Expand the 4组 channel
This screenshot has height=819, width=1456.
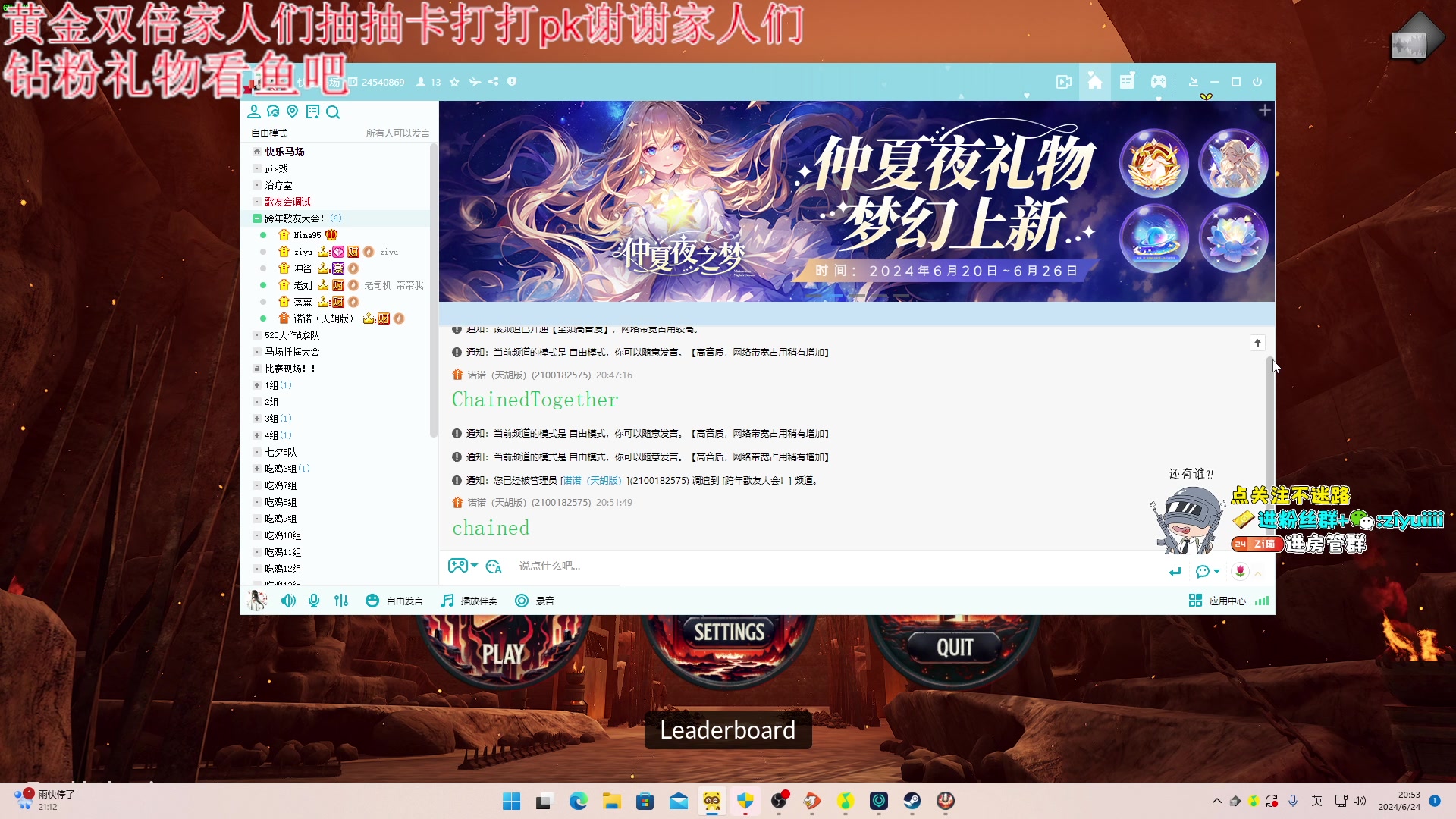coord(257,435)
